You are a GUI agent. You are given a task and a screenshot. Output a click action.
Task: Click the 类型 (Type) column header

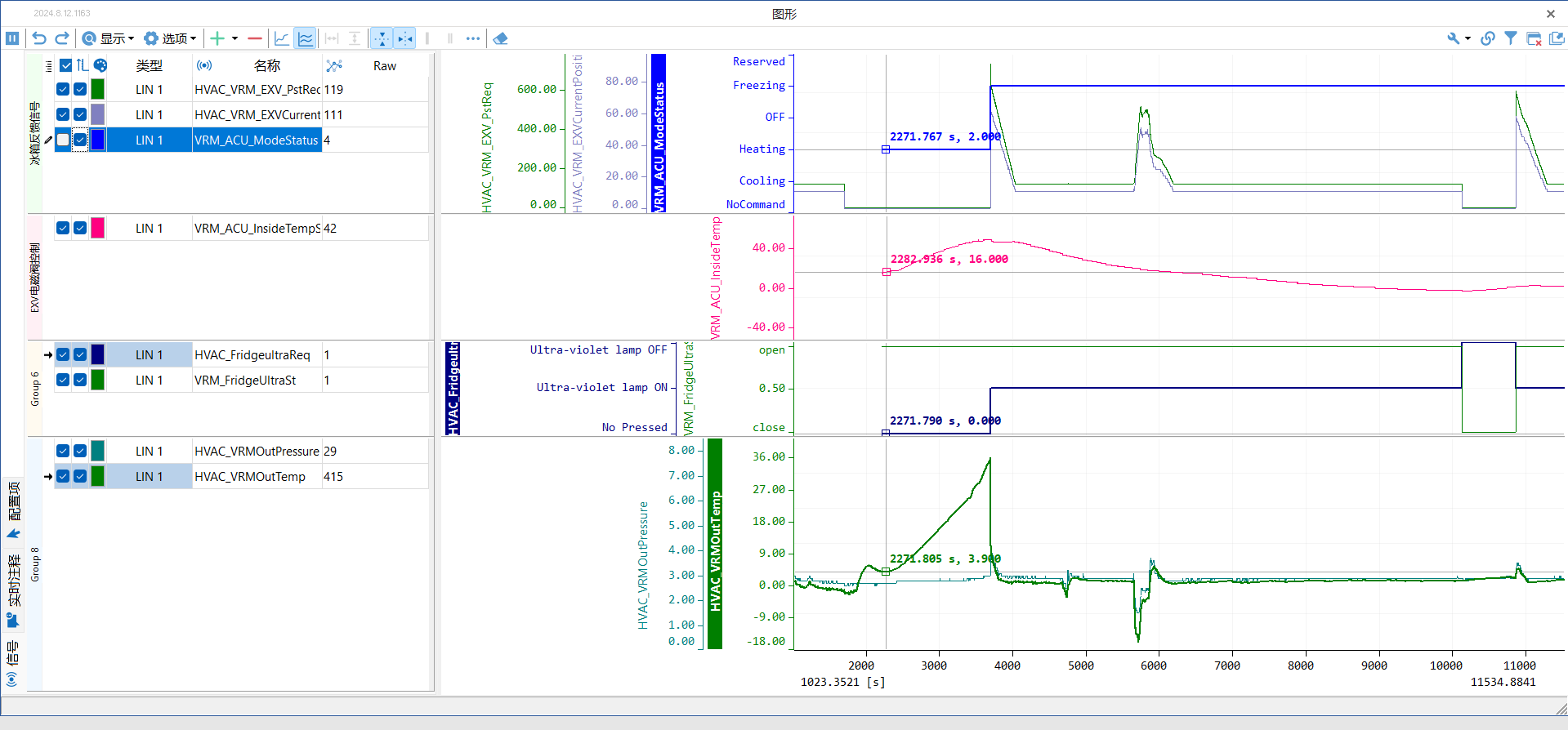150,65
